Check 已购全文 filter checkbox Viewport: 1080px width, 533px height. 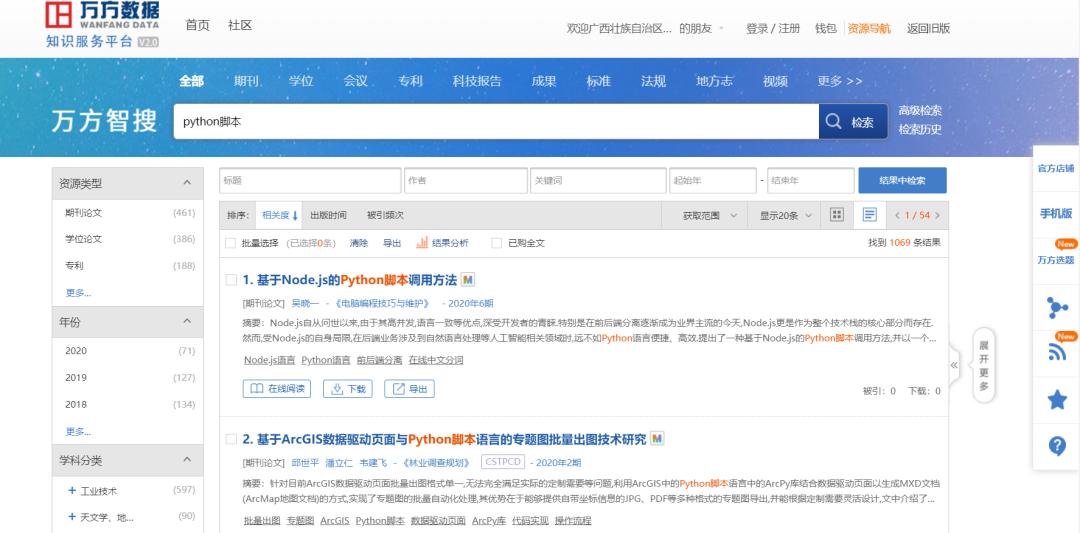[496, 243]
